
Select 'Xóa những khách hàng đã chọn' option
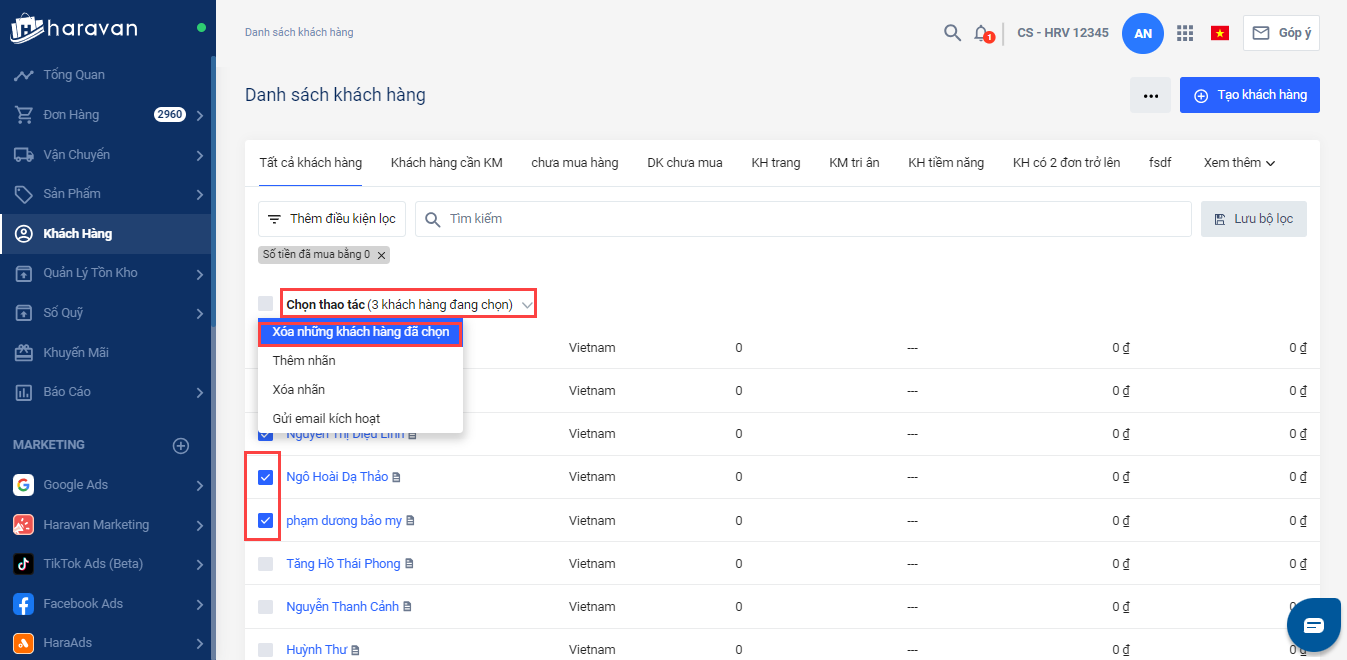point(360,332)
